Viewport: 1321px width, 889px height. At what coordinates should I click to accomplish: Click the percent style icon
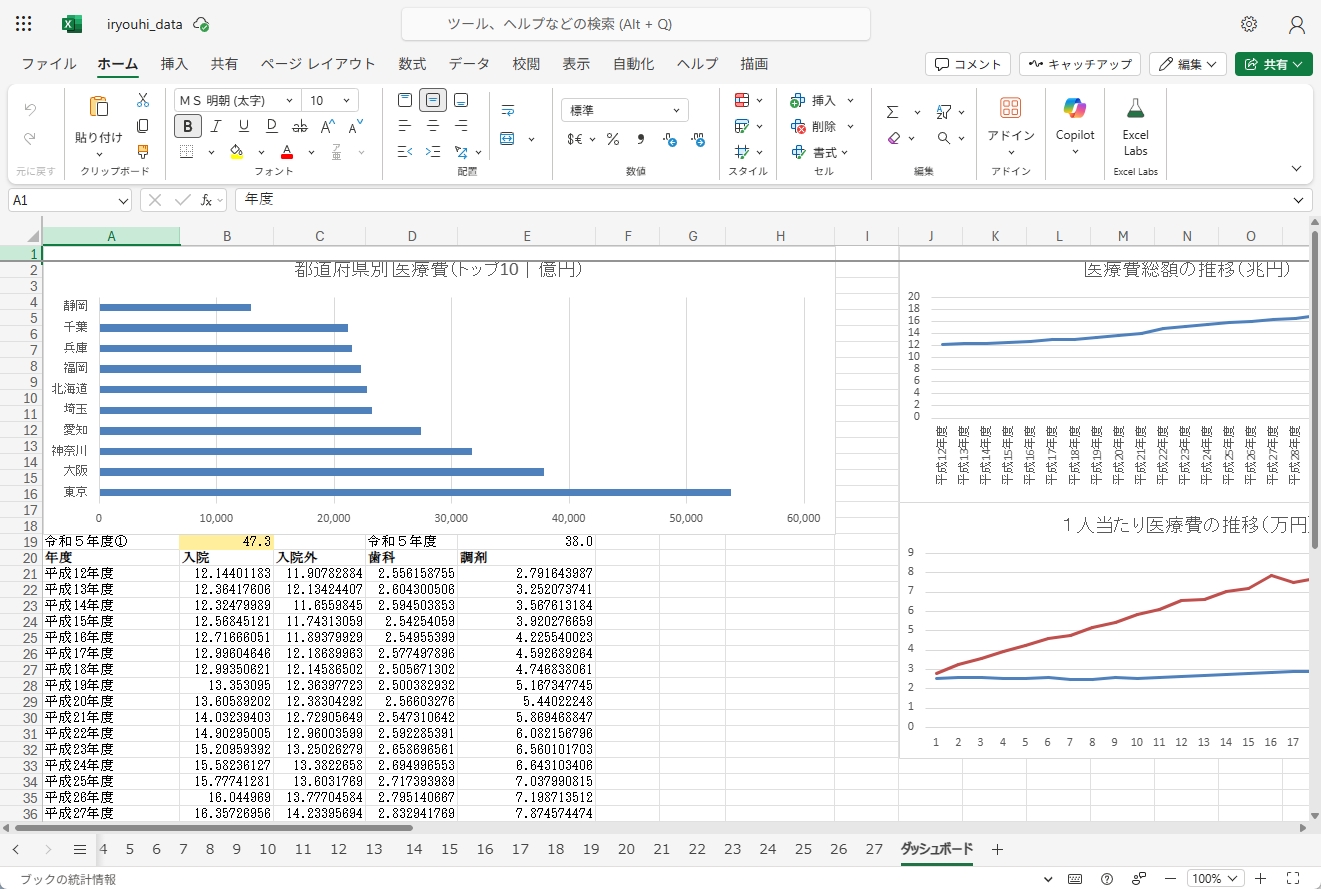tap(612, 139)
